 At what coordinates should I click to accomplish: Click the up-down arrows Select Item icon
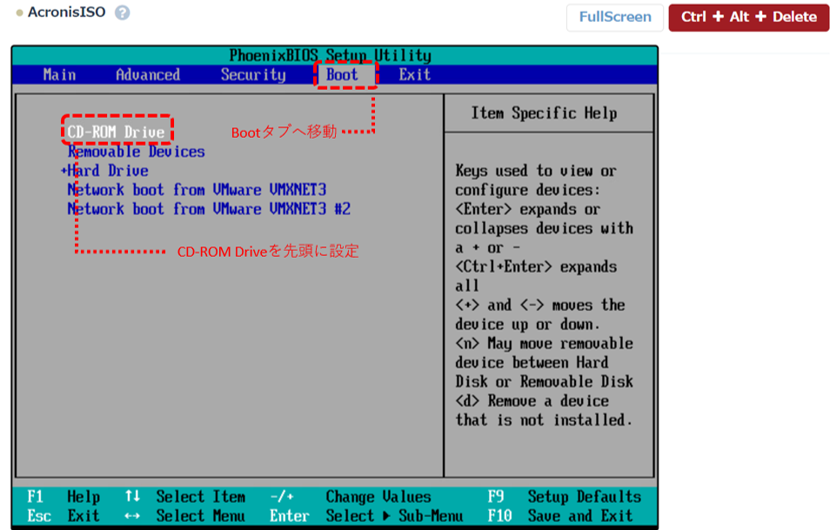(x=132, y=497)
